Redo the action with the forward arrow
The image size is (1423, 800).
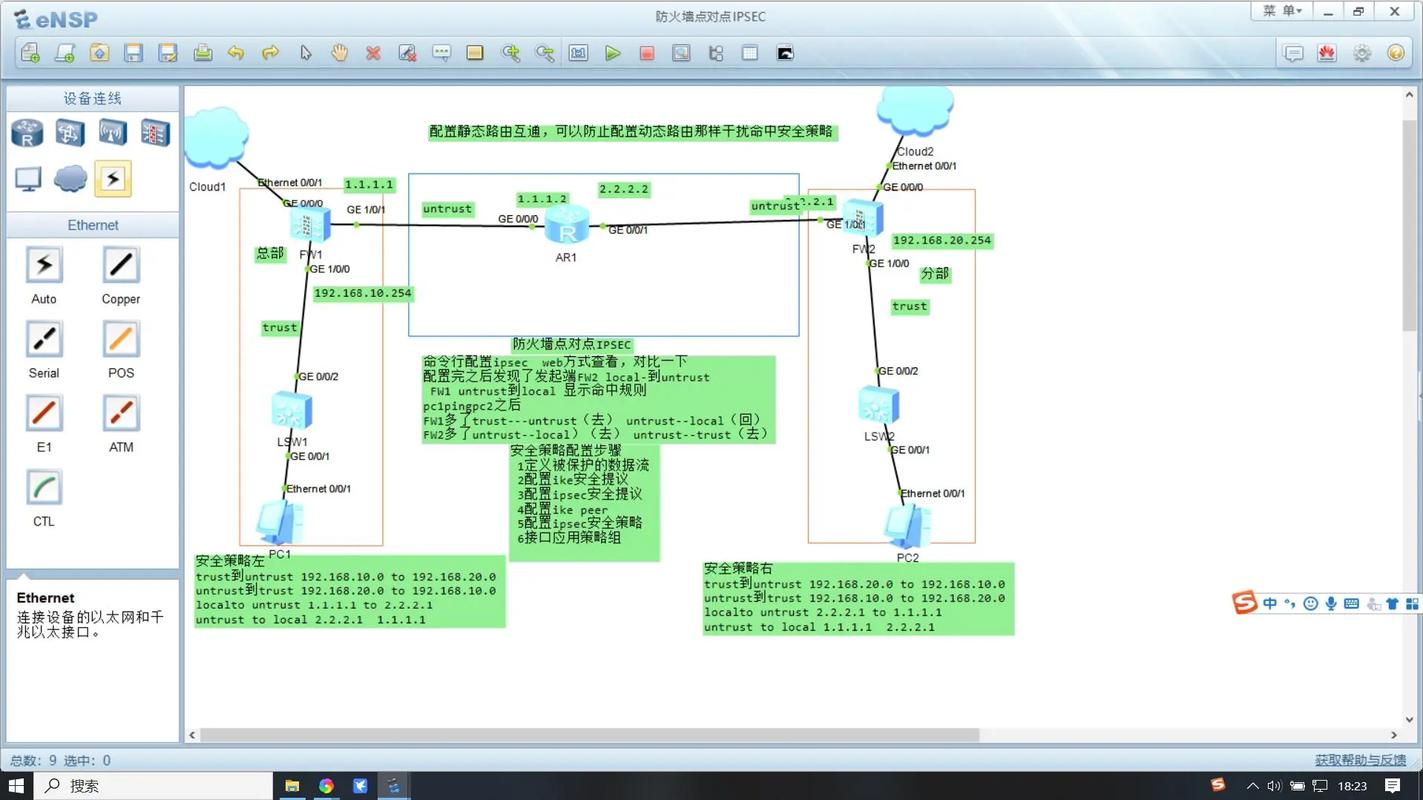(x=270, y=53)
